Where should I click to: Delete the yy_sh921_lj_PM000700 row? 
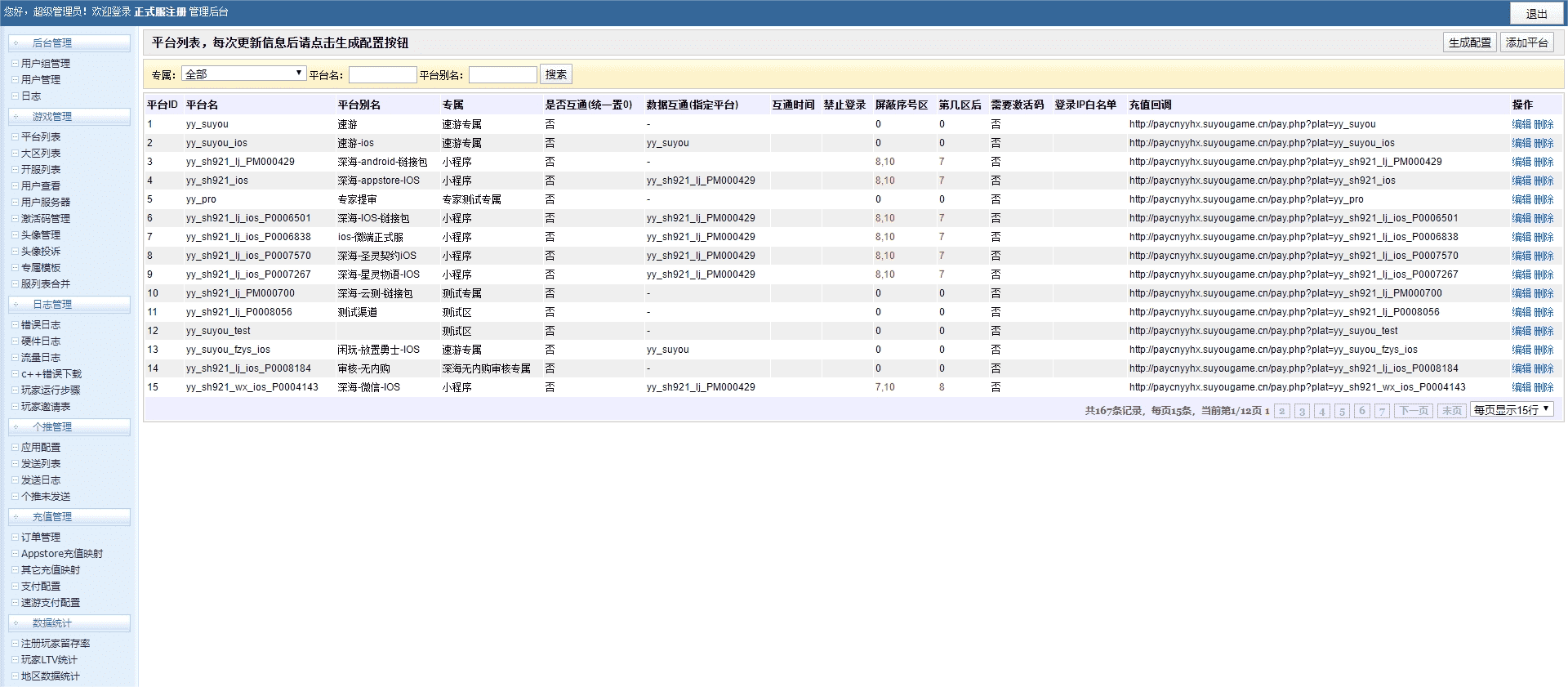tap(1543, 293)
